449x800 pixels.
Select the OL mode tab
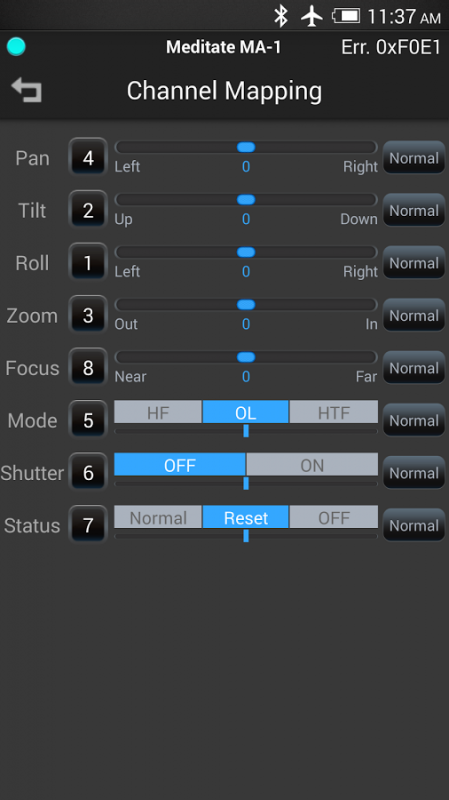click(245, 412)
